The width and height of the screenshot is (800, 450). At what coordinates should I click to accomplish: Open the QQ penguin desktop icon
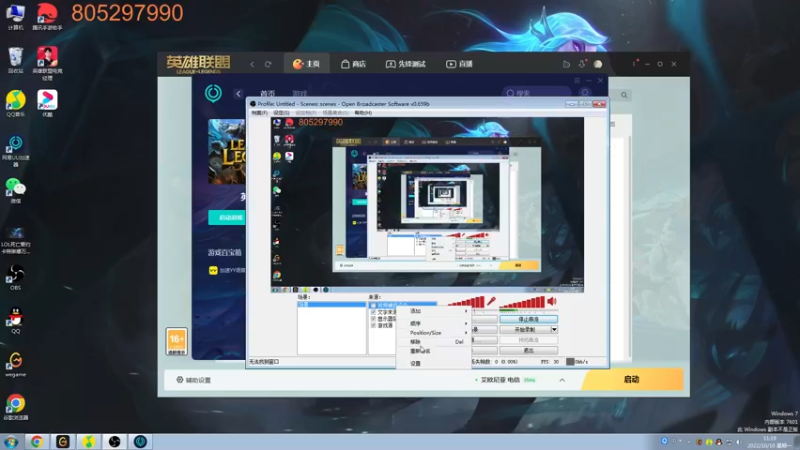15,320
